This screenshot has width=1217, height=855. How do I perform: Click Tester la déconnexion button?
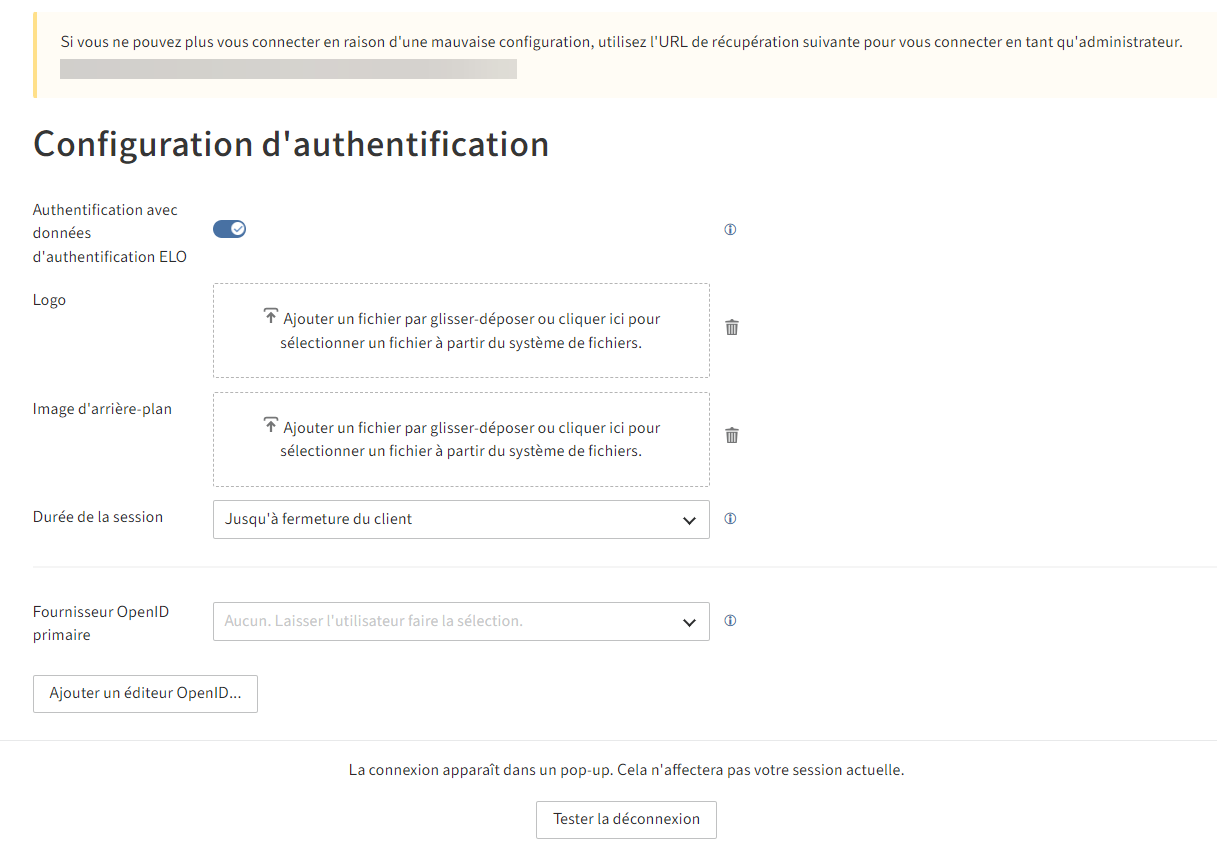tap(626, 819)
